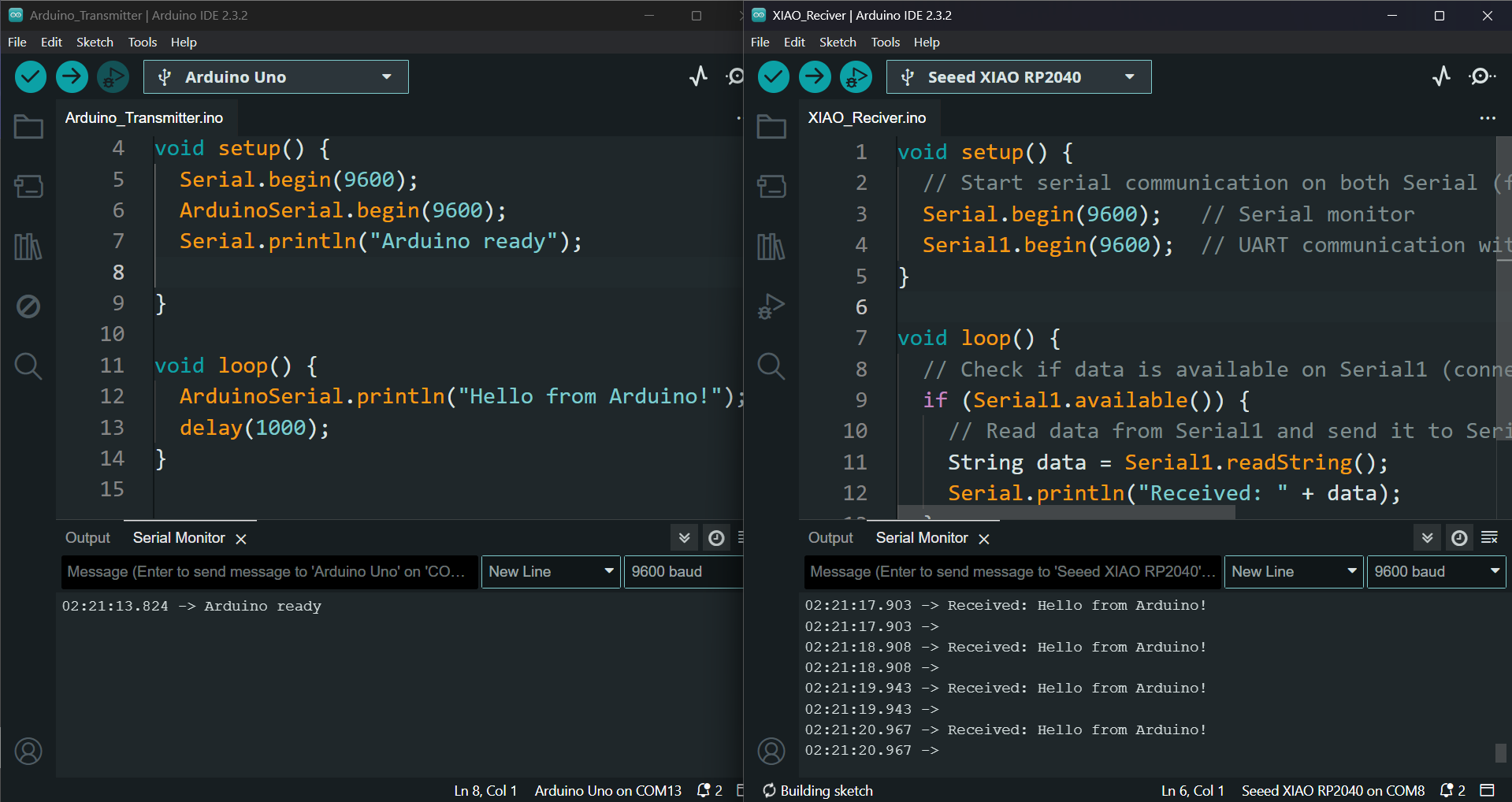
Task: Open Help menu in Arduino_Transmitter window
Action: pos(184,43)
